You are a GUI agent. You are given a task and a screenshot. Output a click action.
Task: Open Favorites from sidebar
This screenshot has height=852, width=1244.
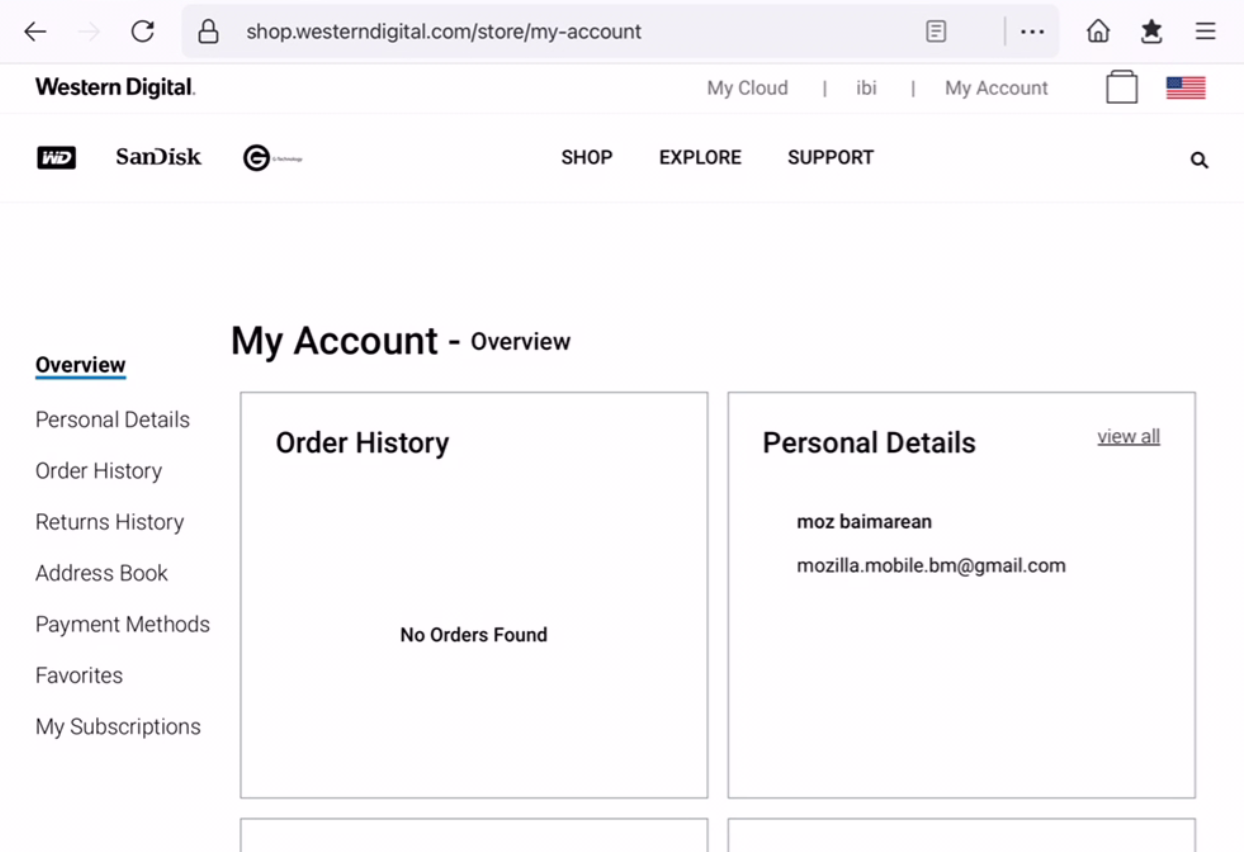point(79,675)
